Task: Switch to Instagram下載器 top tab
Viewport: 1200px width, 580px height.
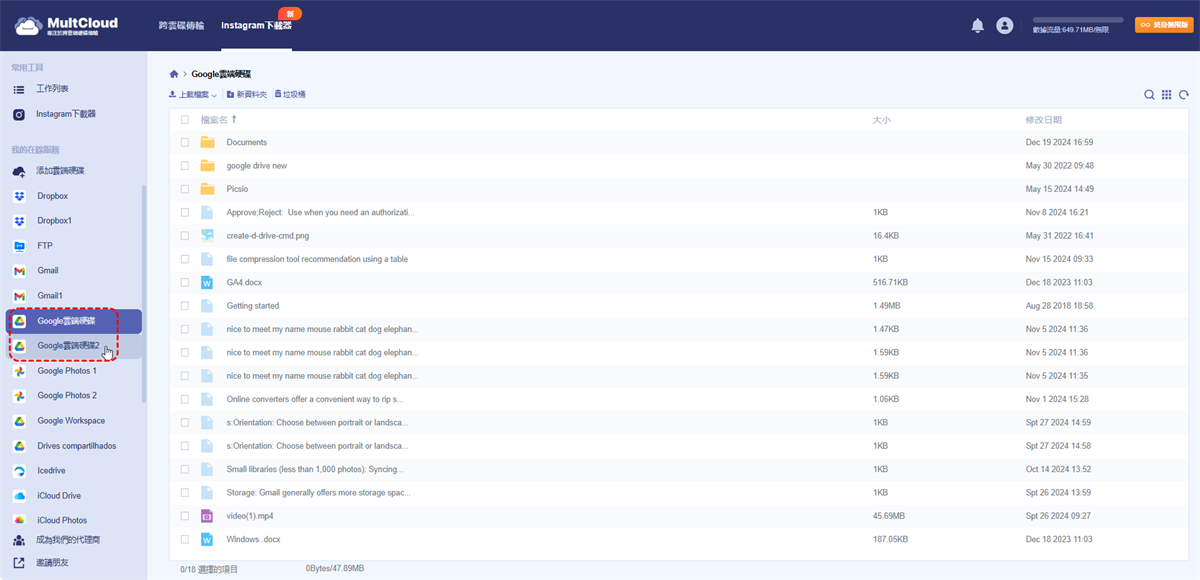Action: [257, 25]
